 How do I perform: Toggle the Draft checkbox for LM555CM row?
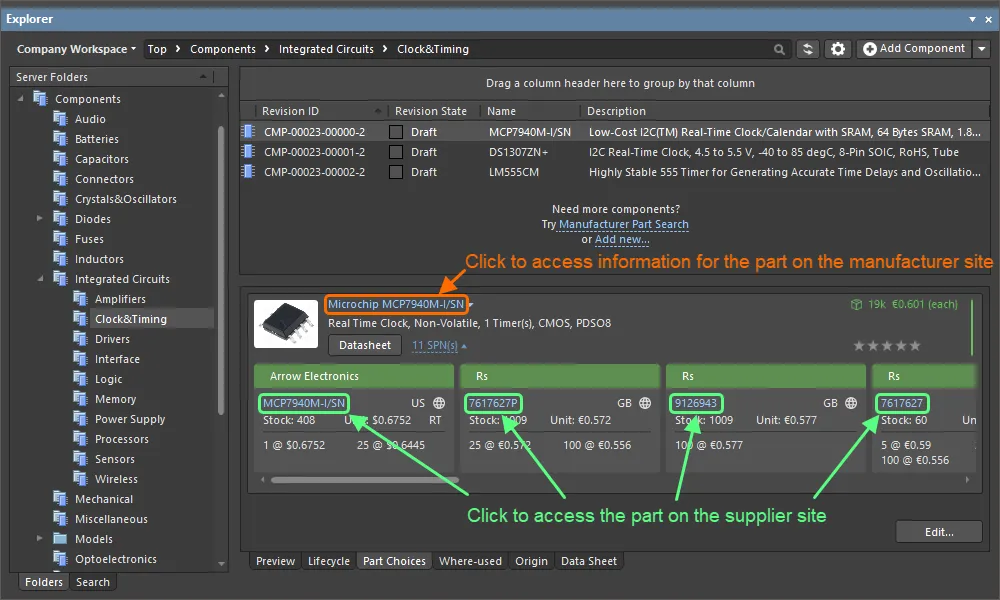click(x=396, y=172)
